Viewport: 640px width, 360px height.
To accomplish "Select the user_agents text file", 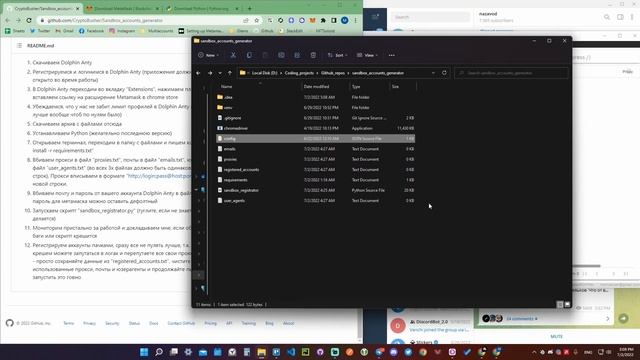I will [315, 200].
